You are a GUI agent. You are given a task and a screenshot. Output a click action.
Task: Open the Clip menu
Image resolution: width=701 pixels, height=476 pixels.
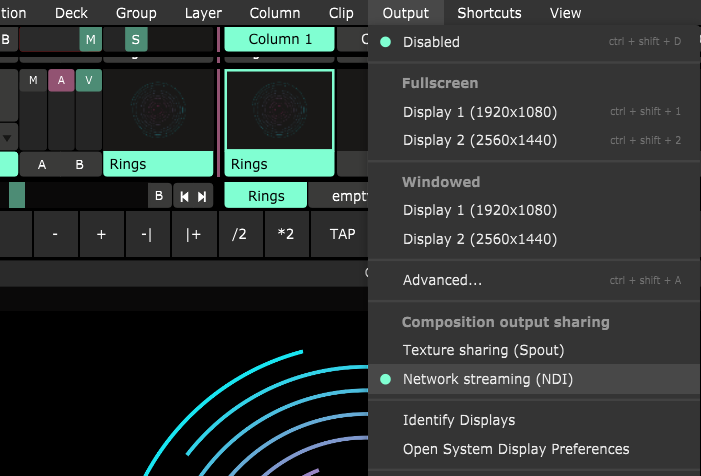click(x=341, y=13)
